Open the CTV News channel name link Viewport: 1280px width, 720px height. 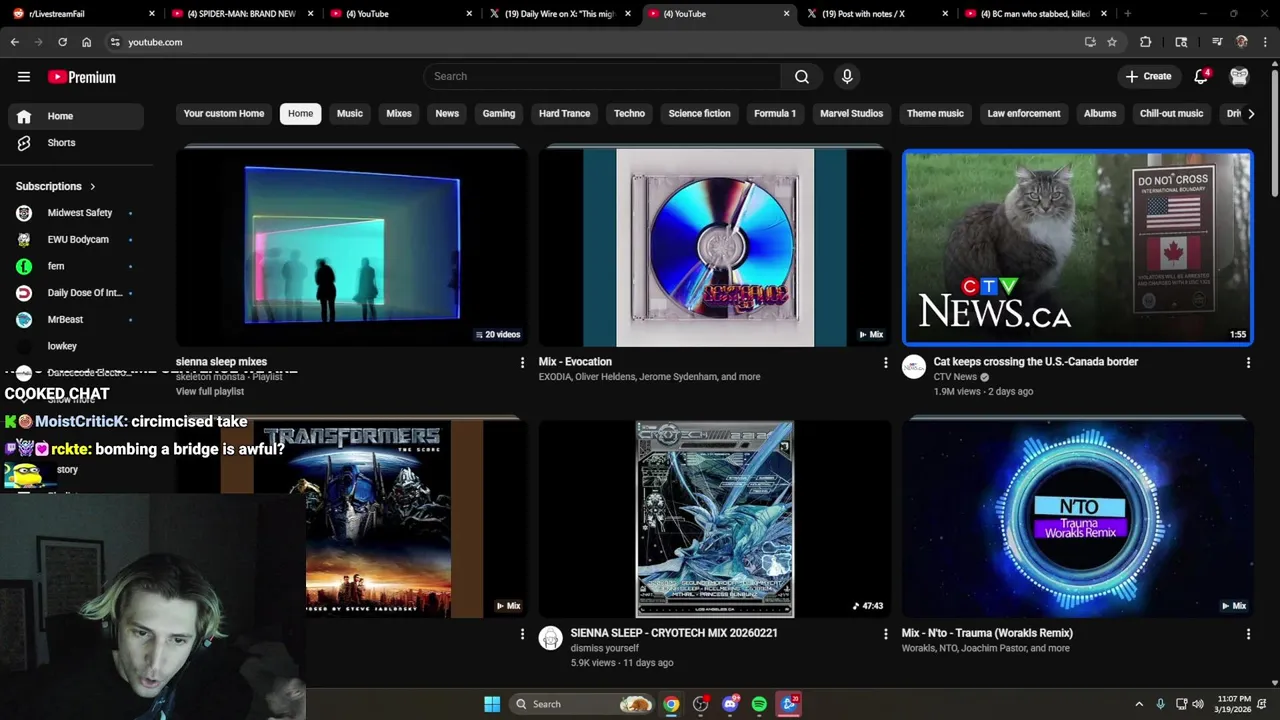(955, 377)
